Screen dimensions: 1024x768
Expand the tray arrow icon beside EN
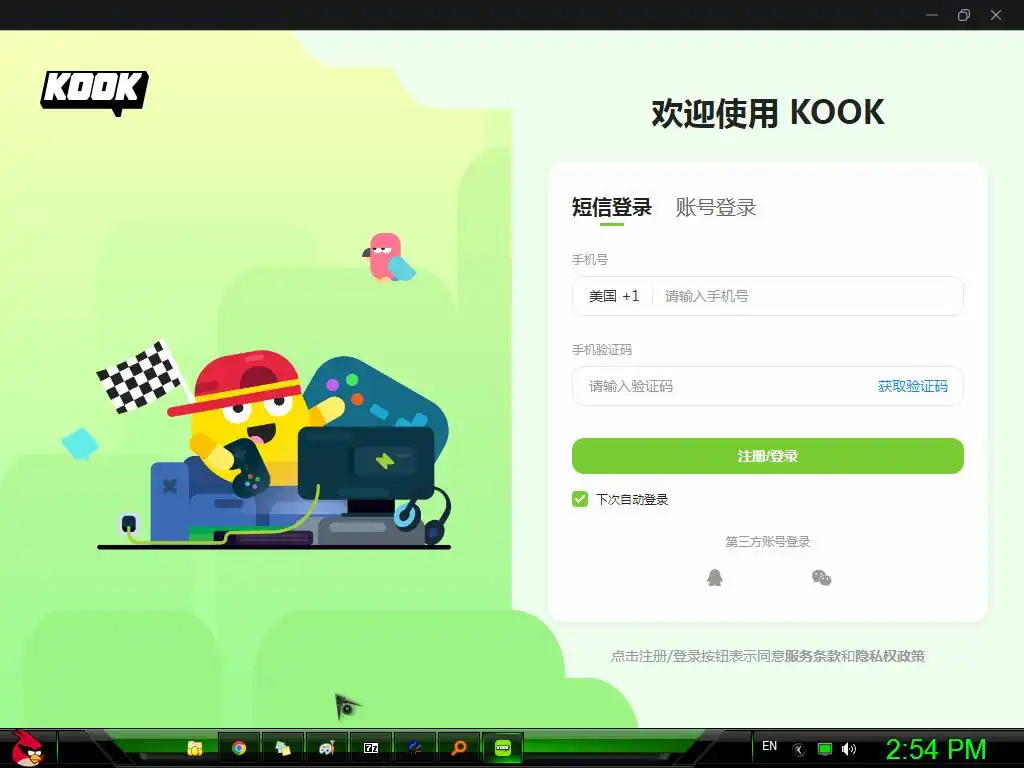pos(799,750)
